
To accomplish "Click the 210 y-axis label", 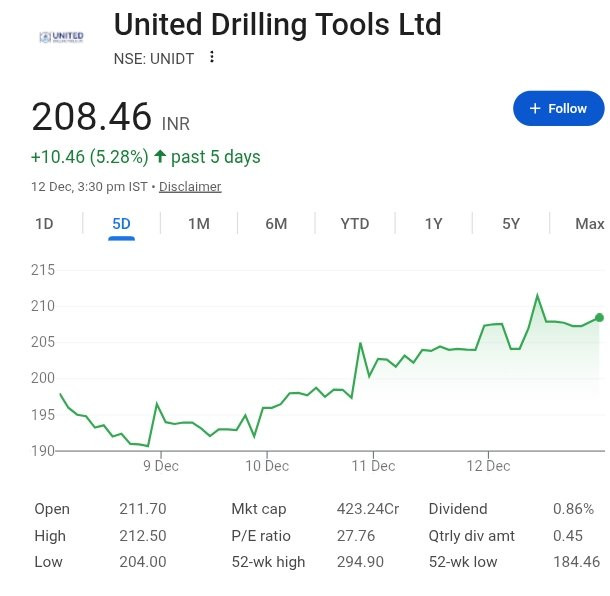I will (43, 306).
